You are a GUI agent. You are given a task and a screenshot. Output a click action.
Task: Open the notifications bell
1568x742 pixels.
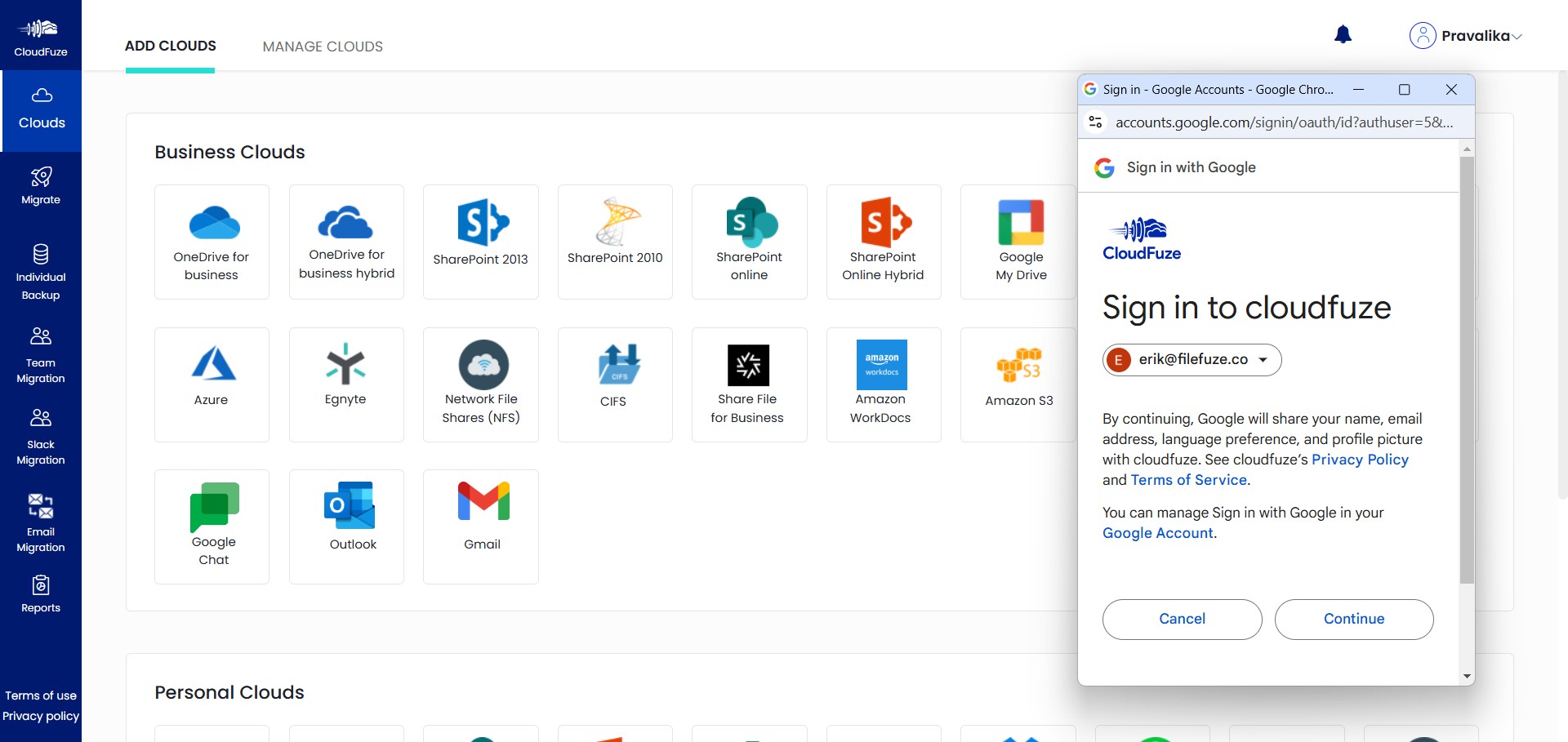[x=1343, y=34]
